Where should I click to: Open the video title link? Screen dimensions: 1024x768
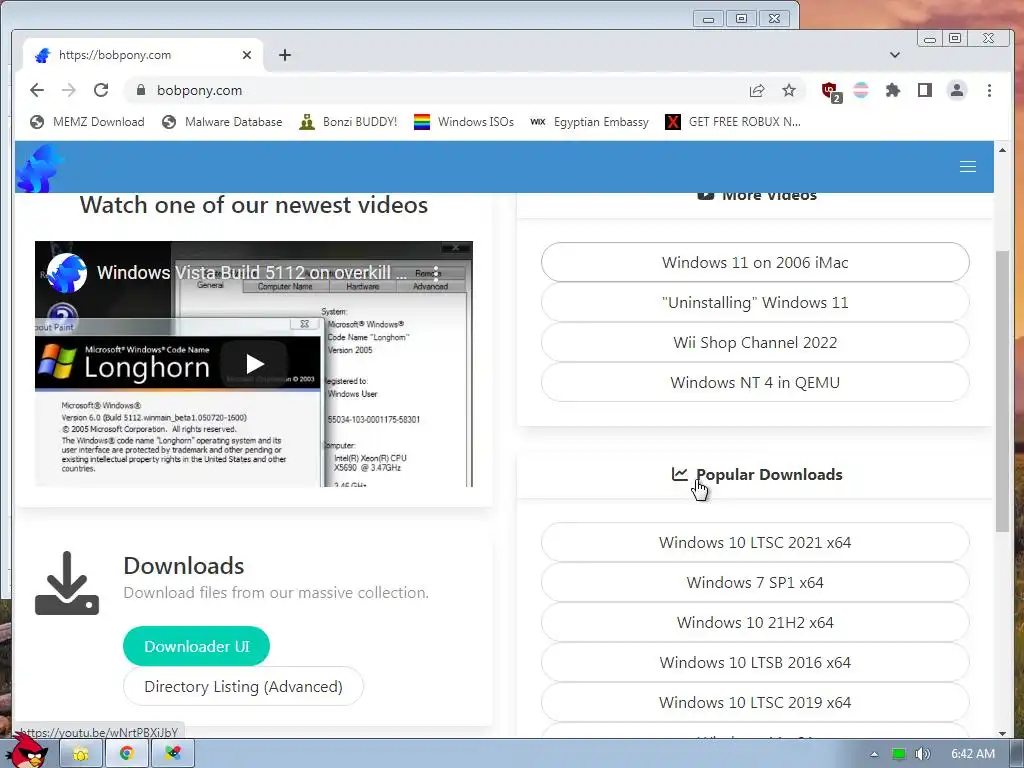tap(251, 272)
